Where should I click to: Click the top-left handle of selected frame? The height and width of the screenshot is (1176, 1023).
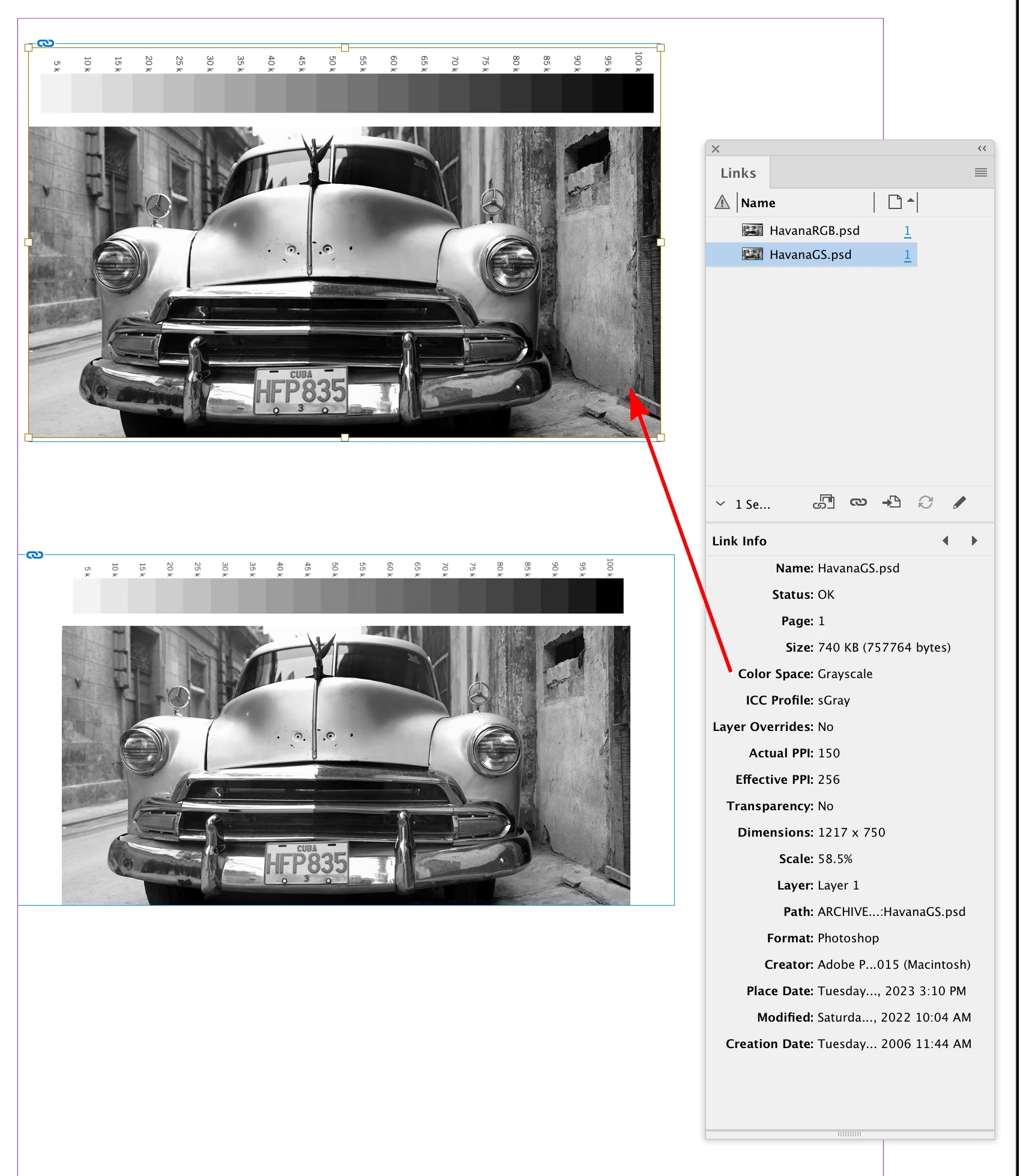pyautogui.click(x=28, y=47)
